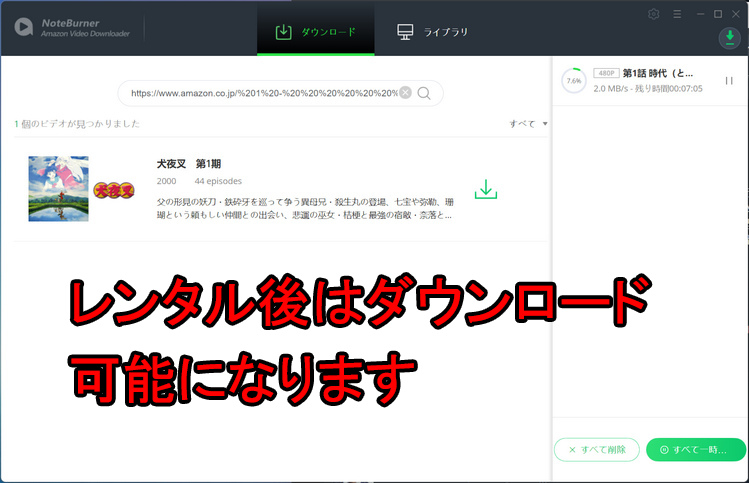Click the 480P quality badge
The width and height of the screenshot is (749, 483).
(x=606, y=73)
